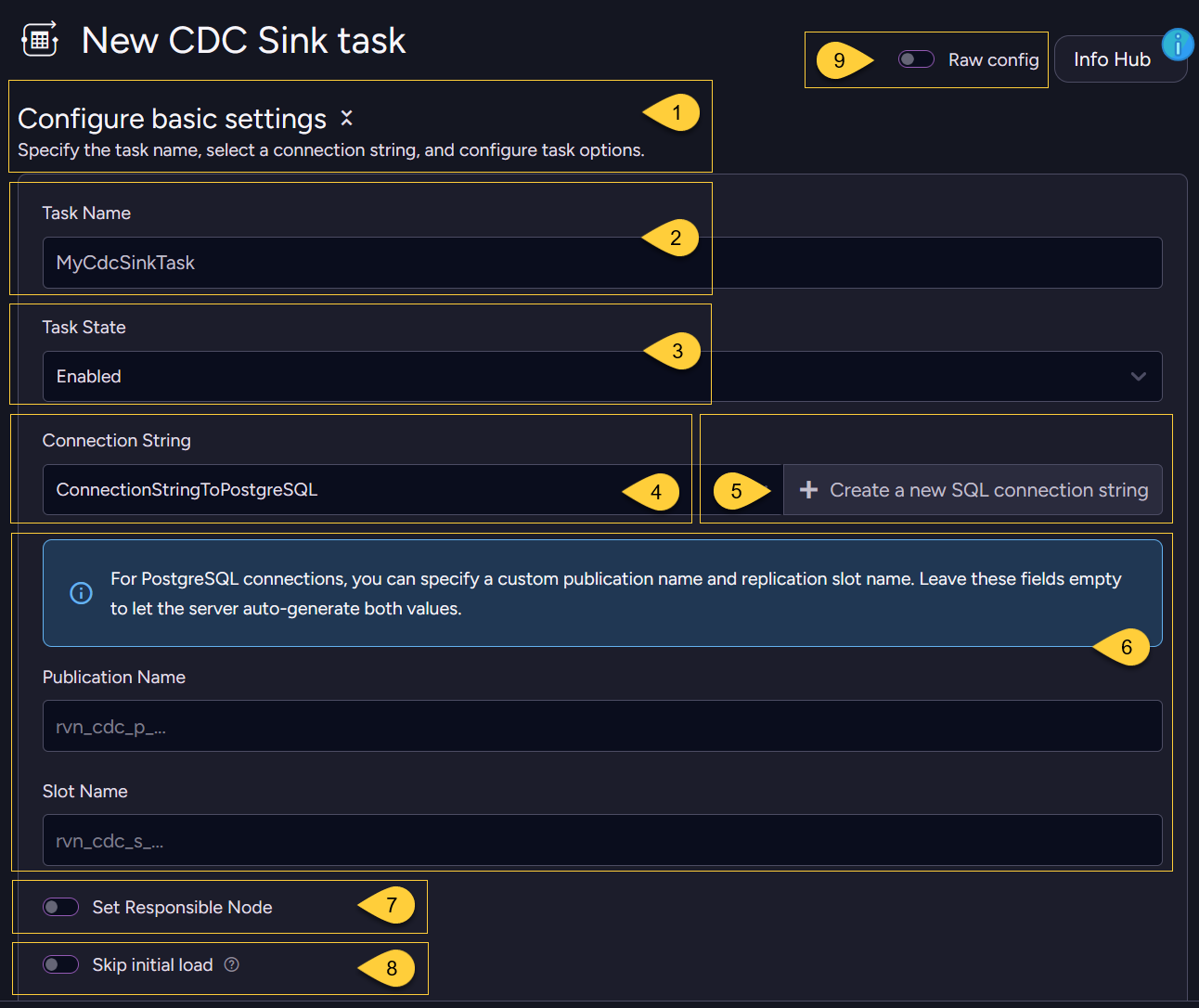This screenshot has height=1008, width=1199.
Task: Click the 'Set Responsible Node' label text
Action: (x=182, y=907)
